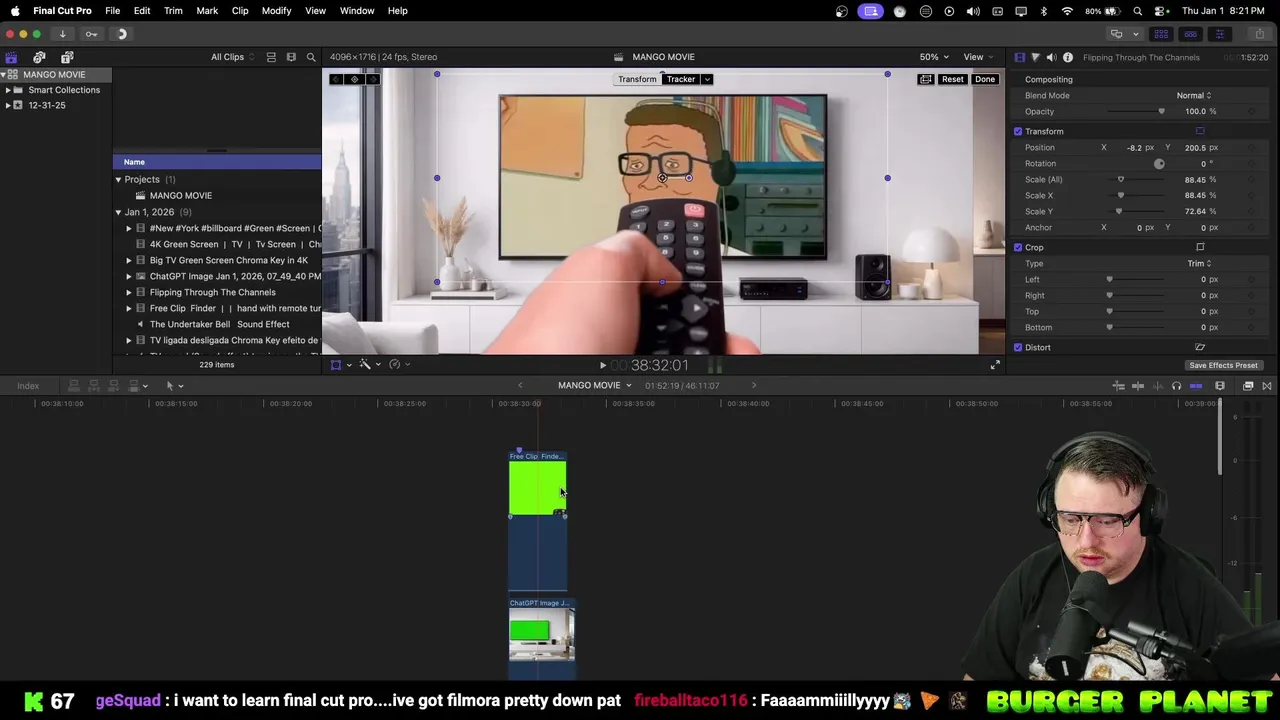Open Blend Mode Normal dropdown
The height and width of the screenshot is (720, 1280).
pyautogui.click(x=1194, y=95)
